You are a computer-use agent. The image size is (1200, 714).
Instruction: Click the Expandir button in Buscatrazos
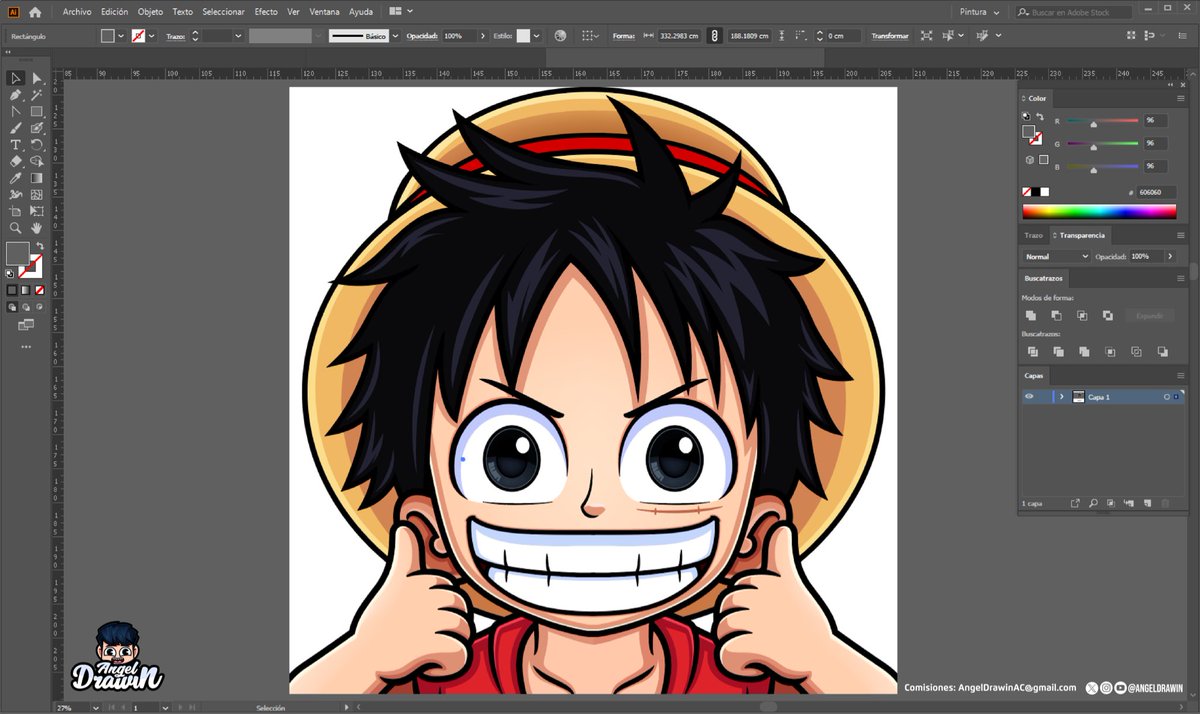[x=1150, y=315]
